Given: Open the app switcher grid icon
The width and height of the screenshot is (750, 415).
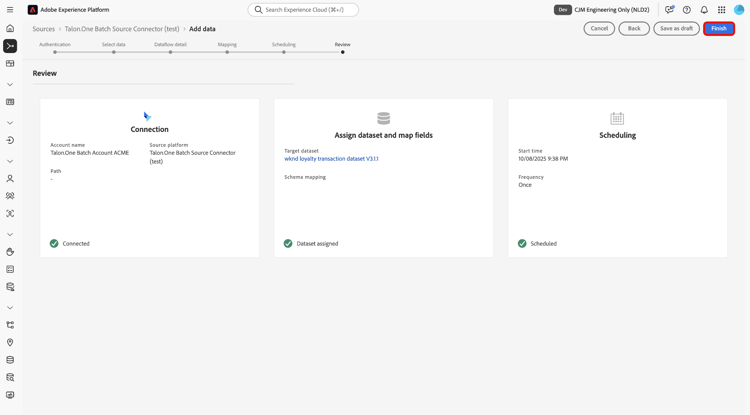Looking at the screenshot, I should pyautogui.click(x=722, y=10).
